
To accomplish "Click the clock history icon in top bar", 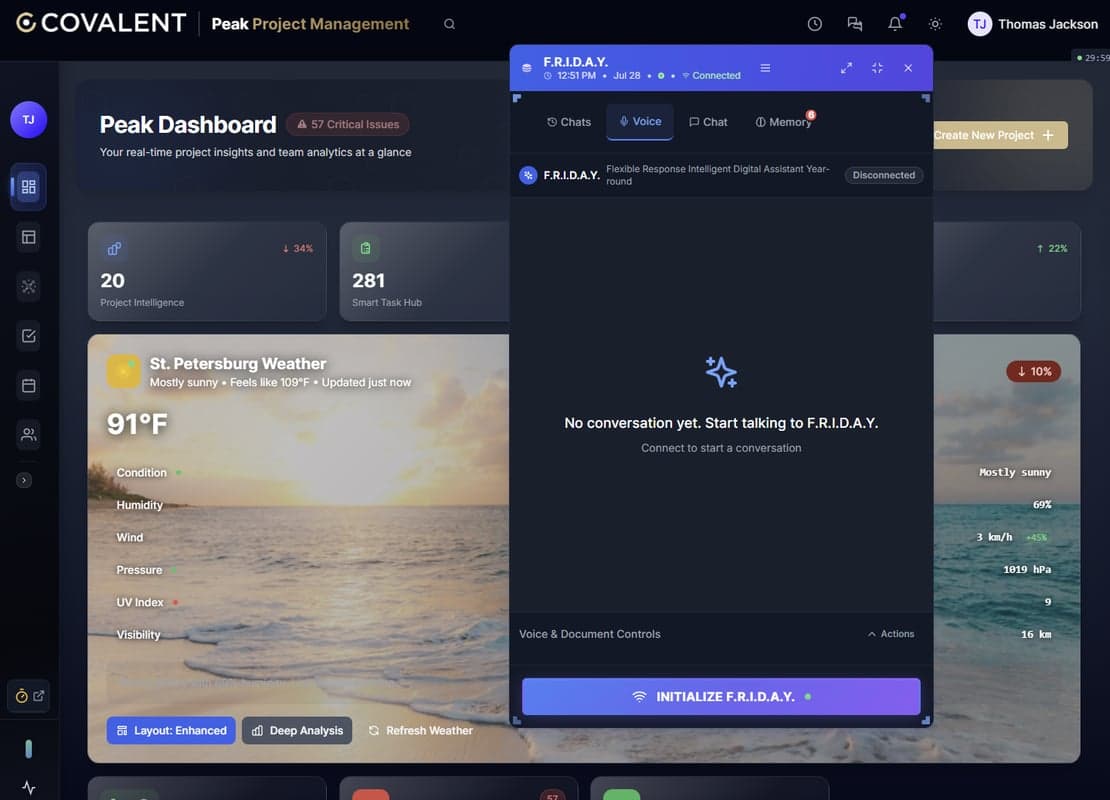I will point(815,24).
